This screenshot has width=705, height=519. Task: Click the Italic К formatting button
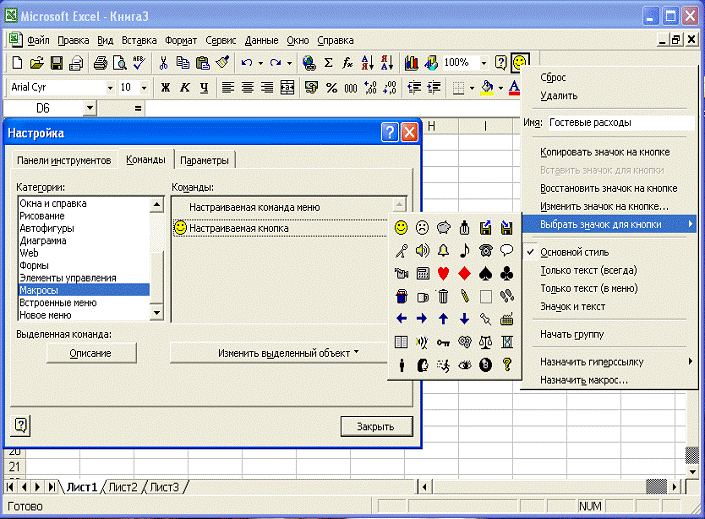tap(185, 87)
